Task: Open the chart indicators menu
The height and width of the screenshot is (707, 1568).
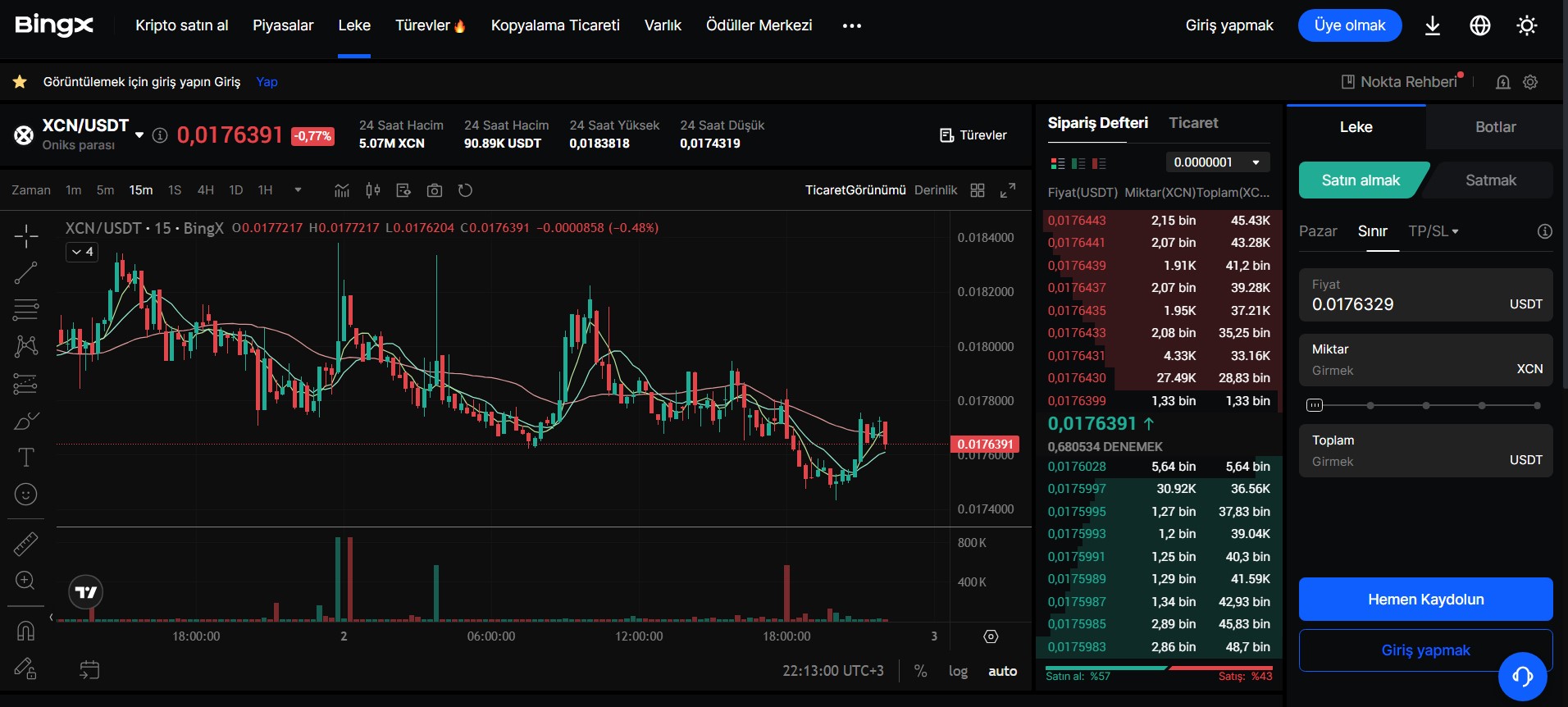Action: tap(342, 190)
